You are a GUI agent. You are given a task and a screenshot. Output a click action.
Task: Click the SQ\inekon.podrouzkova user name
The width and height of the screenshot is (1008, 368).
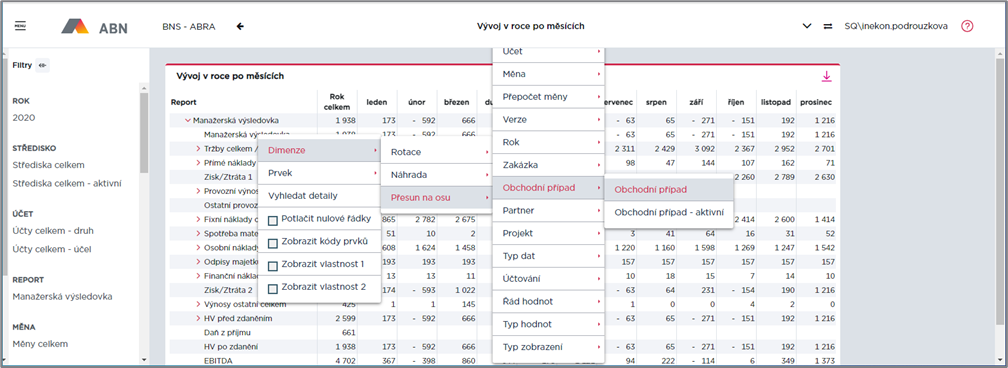[x=896, y=26]
